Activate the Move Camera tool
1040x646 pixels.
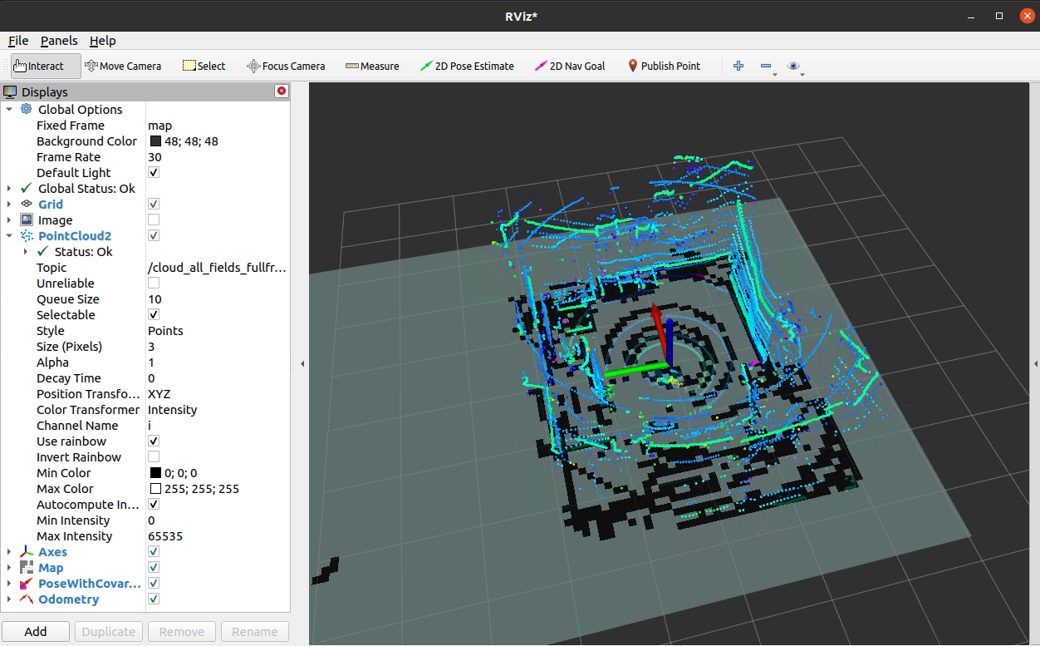(x=122, y=65)
